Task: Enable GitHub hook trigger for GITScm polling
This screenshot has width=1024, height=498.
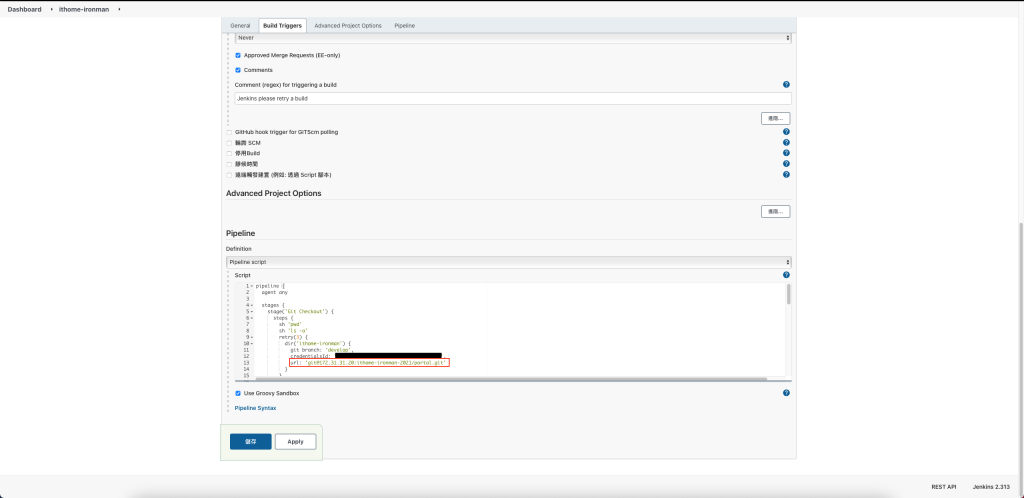Action: tap(229, 132)
